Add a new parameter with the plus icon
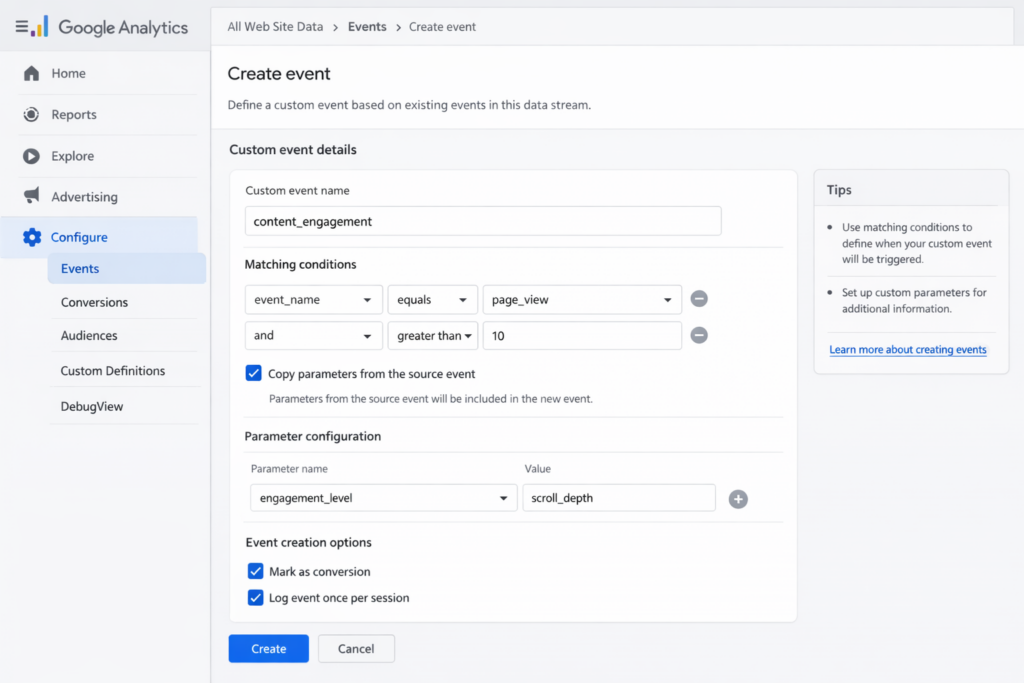Image resolution: width=1024 pixels, height=683 pixels. pos(738,498)
